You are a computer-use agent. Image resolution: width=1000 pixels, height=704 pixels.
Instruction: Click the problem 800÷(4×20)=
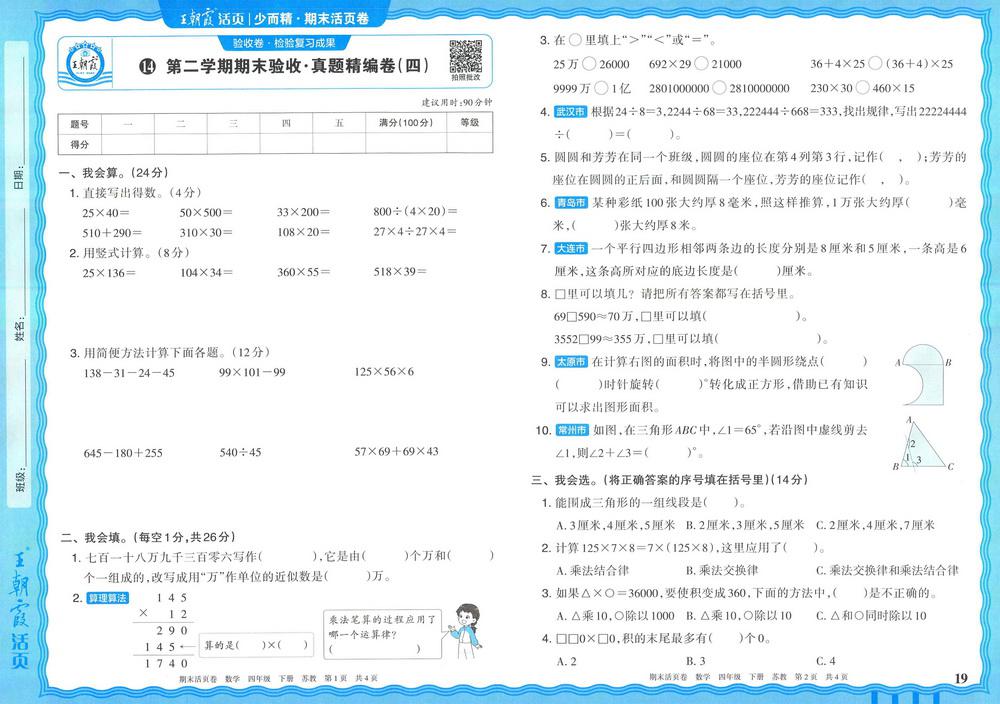pos(415,211)
